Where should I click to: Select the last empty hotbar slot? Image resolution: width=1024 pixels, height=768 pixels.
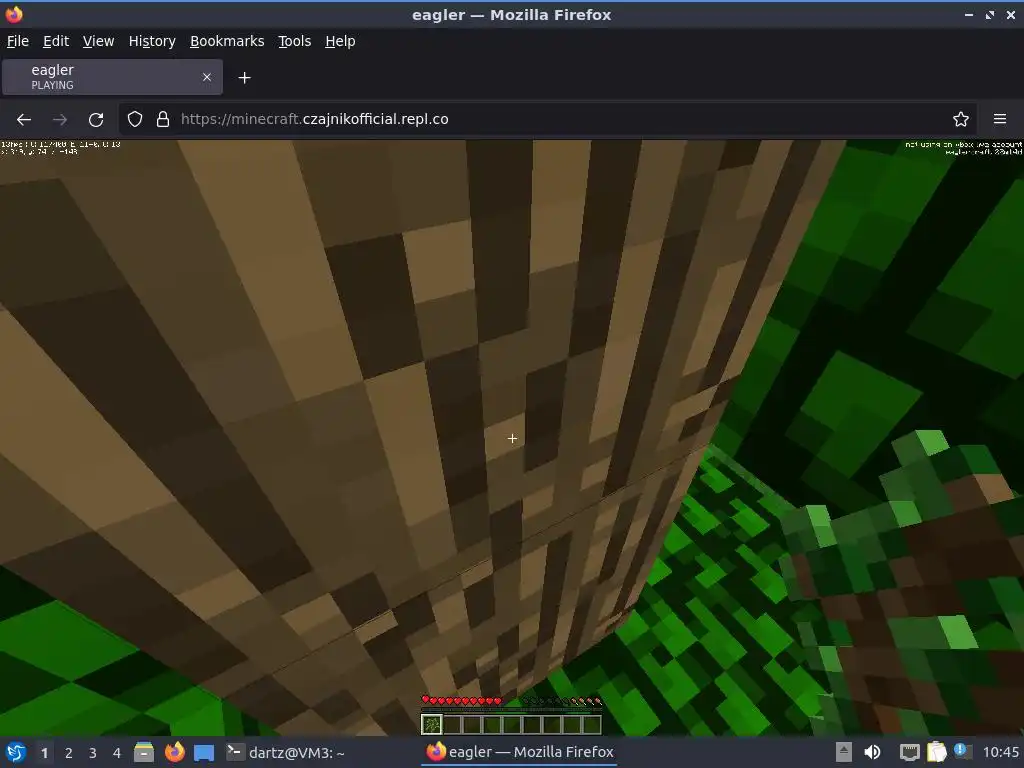(592, 724)
